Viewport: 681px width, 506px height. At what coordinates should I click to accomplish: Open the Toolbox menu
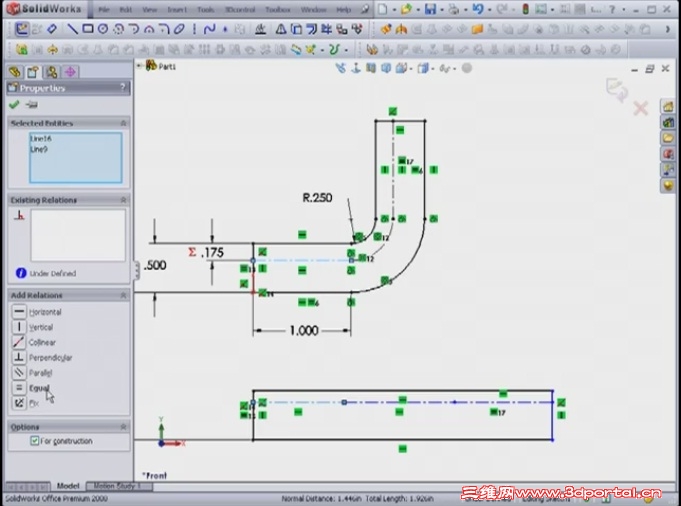278,10
